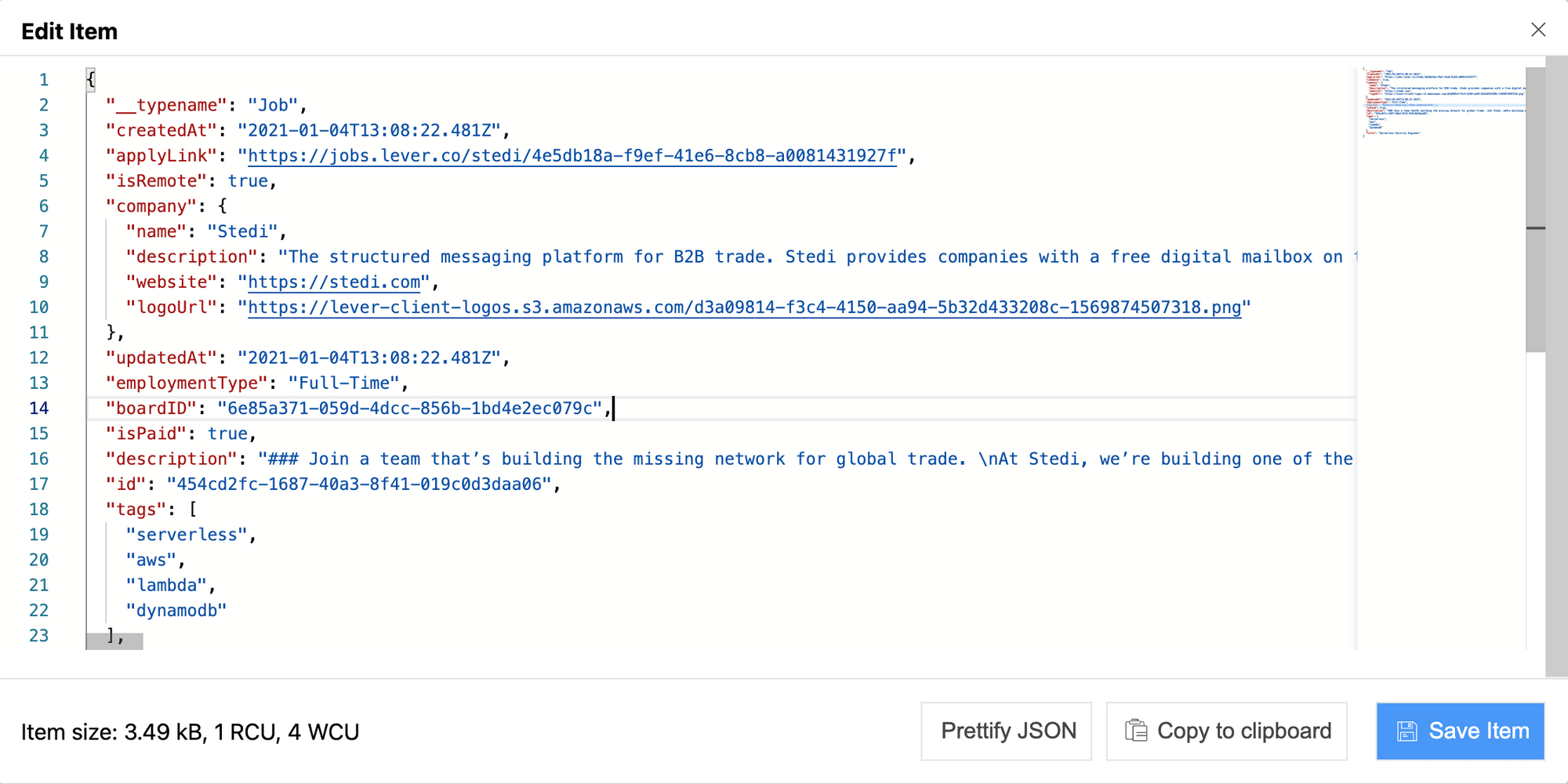Click the horizontal scrollbar below line 23
Image resolution: width=1568 pixels, height=784 pixels.
[x=114, y=642]
